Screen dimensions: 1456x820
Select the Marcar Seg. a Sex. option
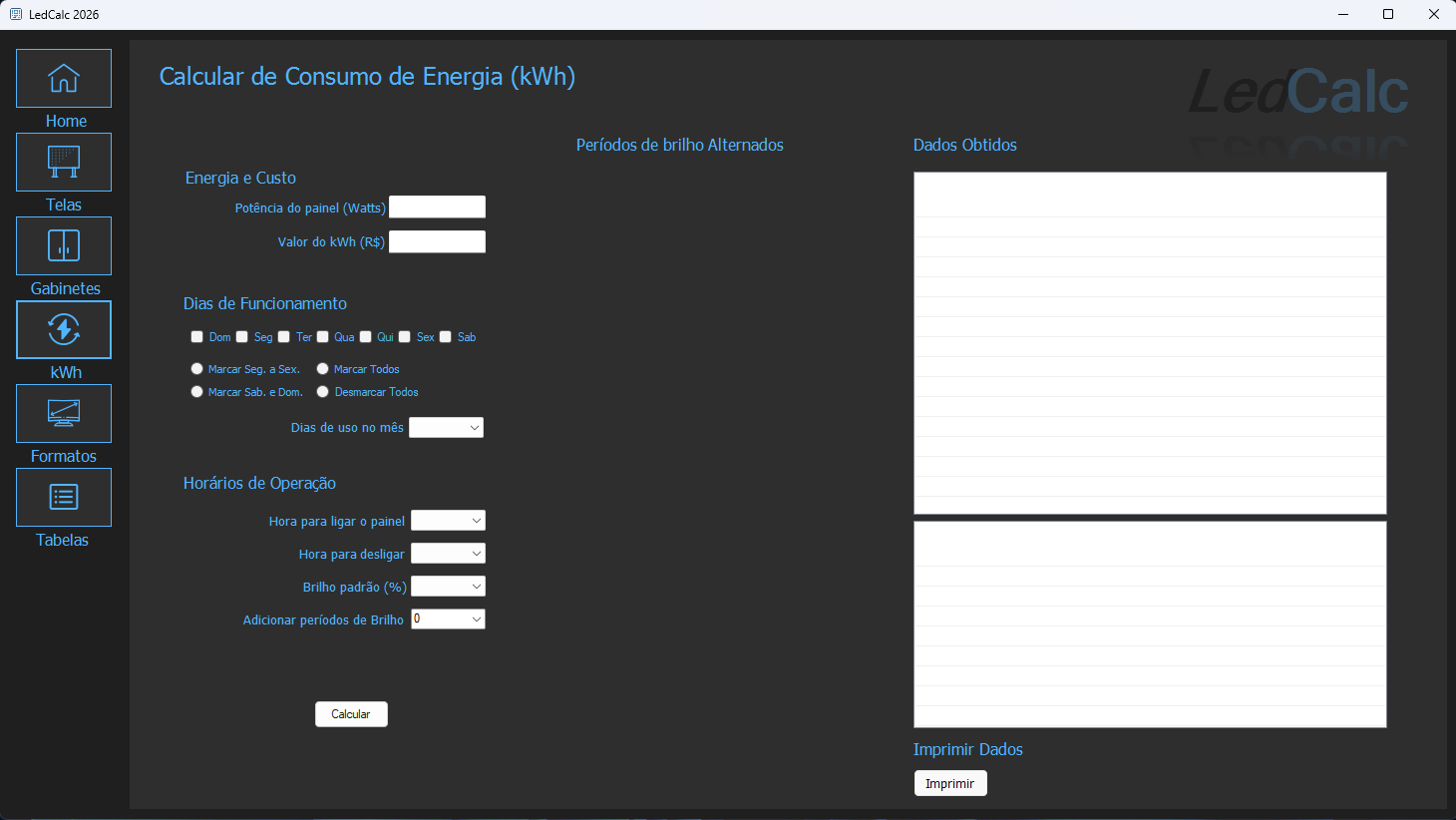tap(197, 369)
